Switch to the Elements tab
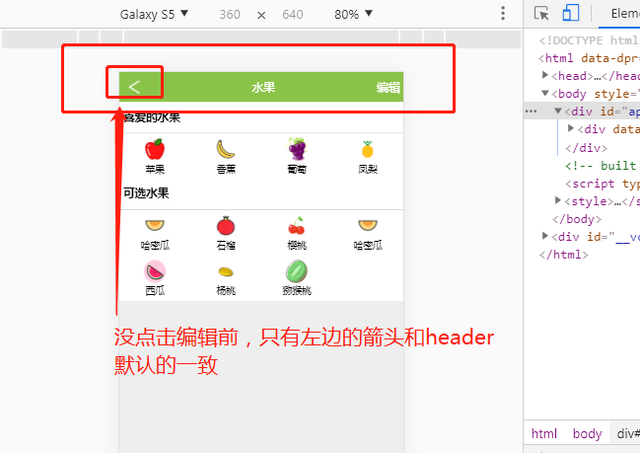Viewport: 640px width, 453px height. [x=624, y=13]
